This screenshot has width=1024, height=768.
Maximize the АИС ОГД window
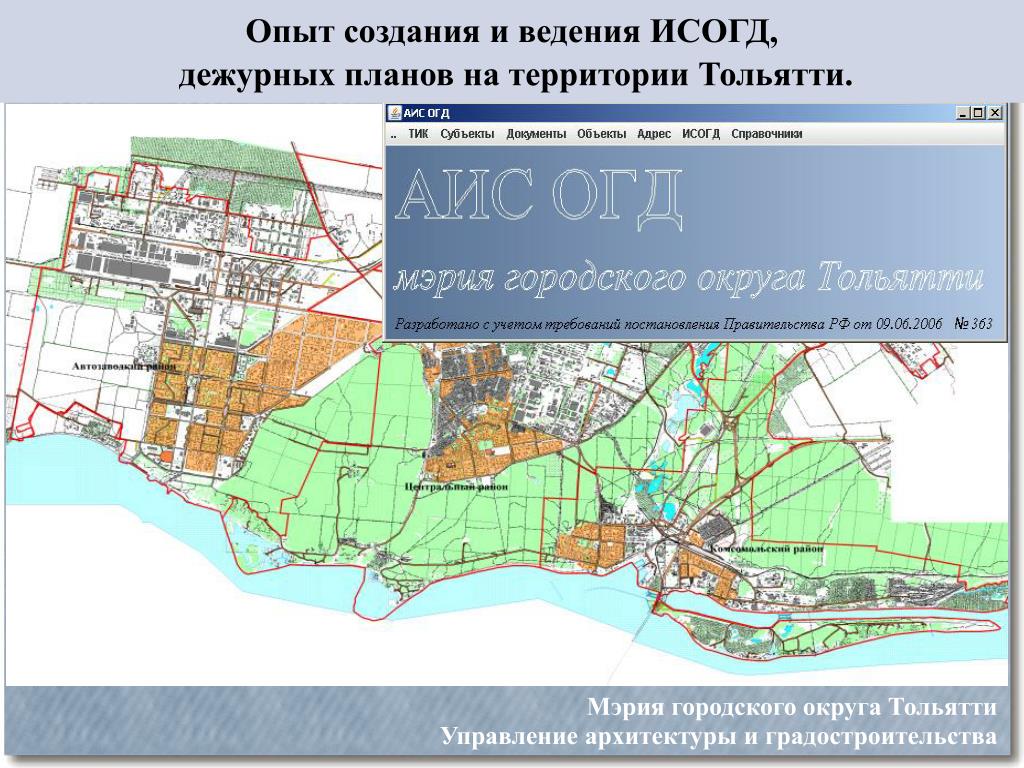(978, 113)
